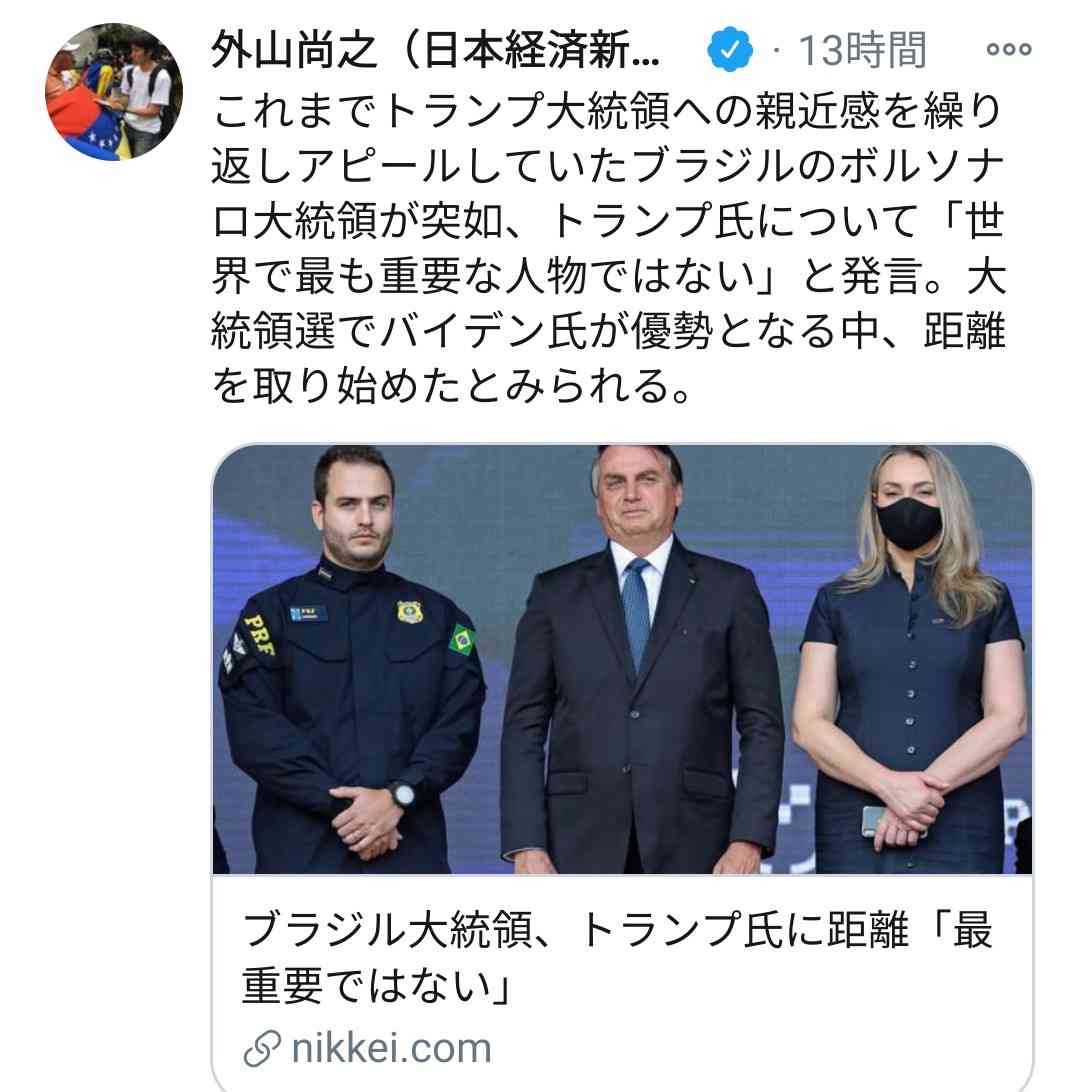Tap the blue verified checkmark badge
The image size is (1080, 1092).
(x=729, y=49)
